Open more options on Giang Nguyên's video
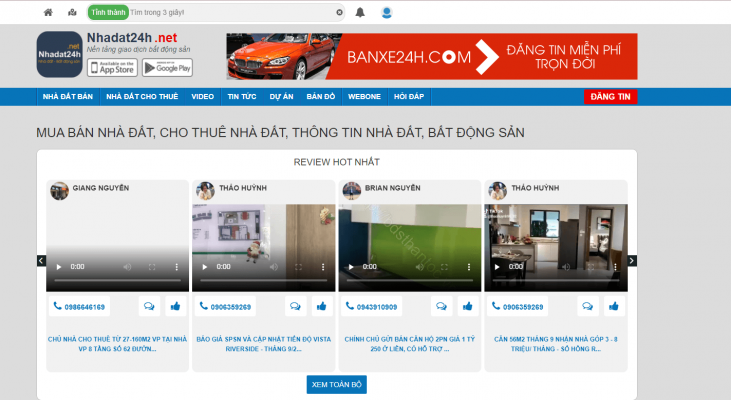Image resolution: width=731 pixels, height=400 pixels. (177, 267)
